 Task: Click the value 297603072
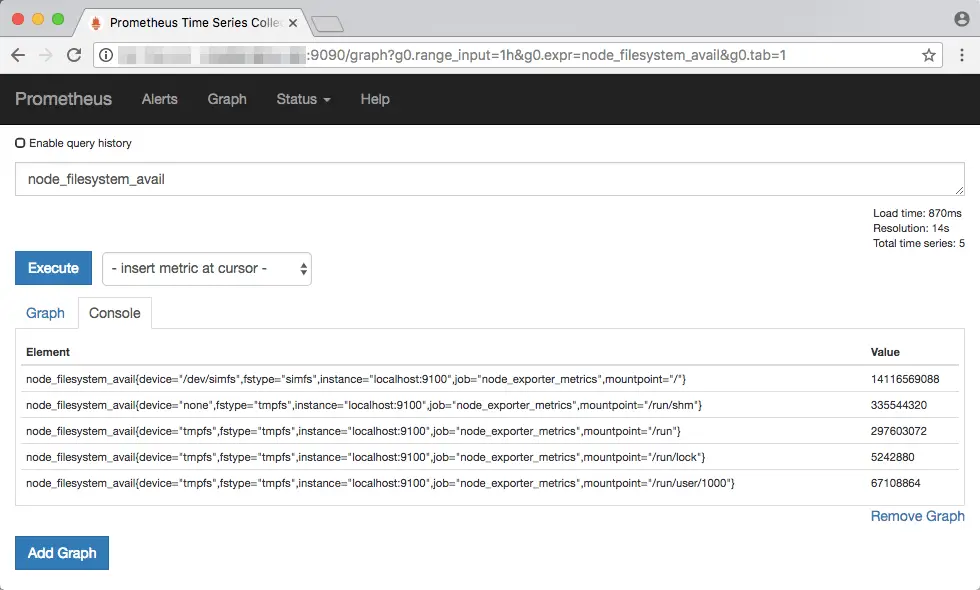point(899,431)
